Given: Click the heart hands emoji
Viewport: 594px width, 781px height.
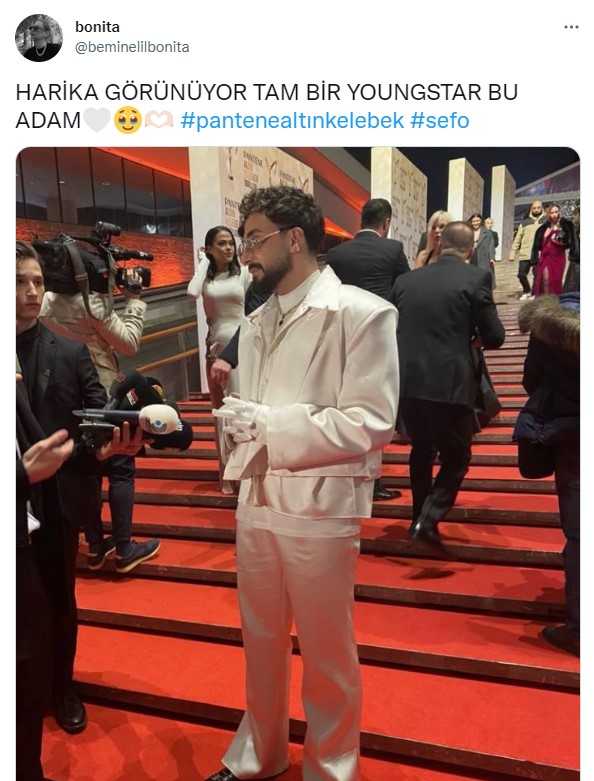Looking at the screenshot, I should pyautogui.click(x=159, y=120).
